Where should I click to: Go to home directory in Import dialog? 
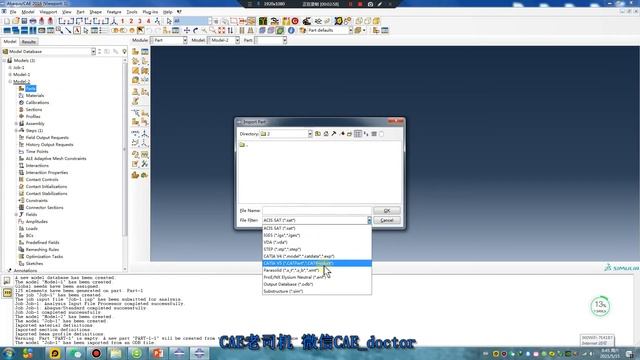[326, 134]
